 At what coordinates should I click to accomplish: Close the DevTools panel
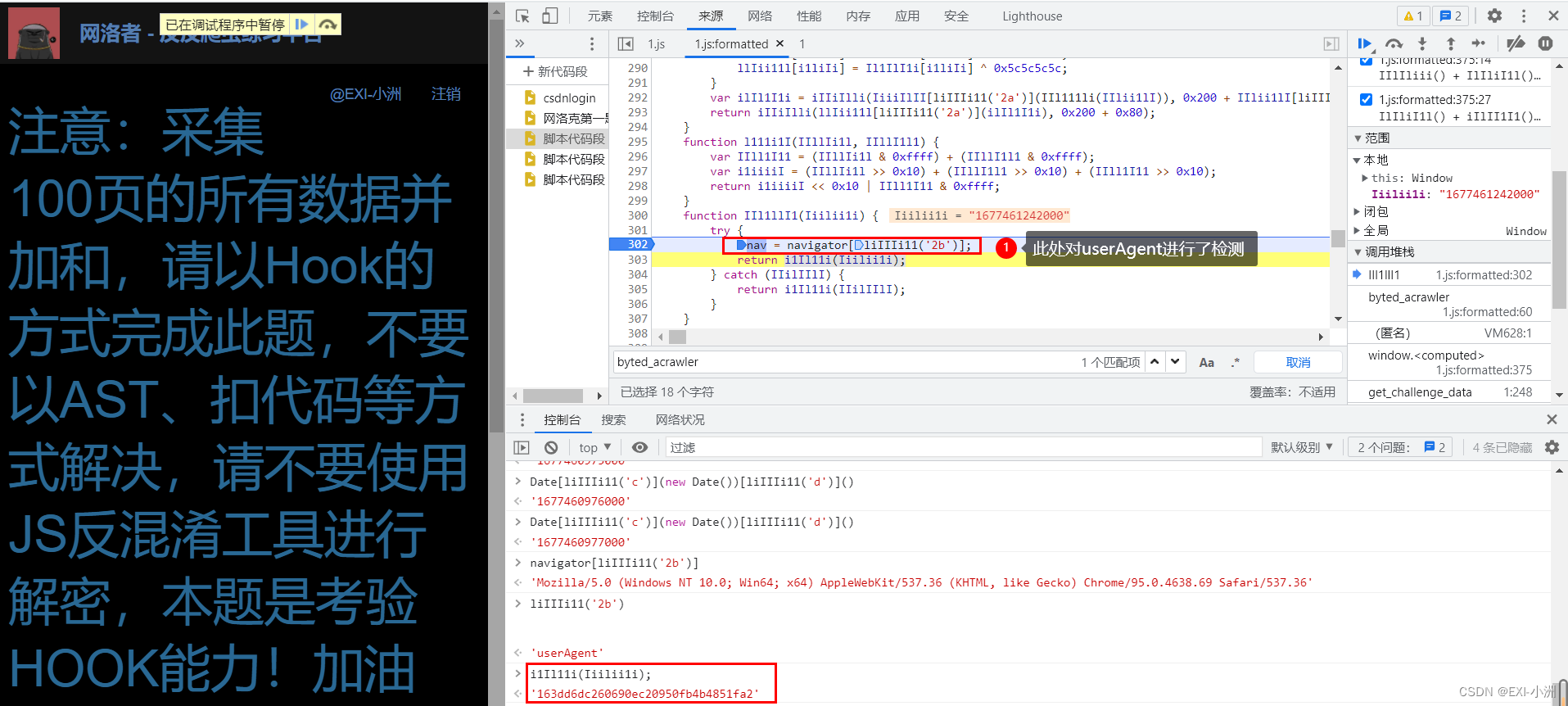1553,16
